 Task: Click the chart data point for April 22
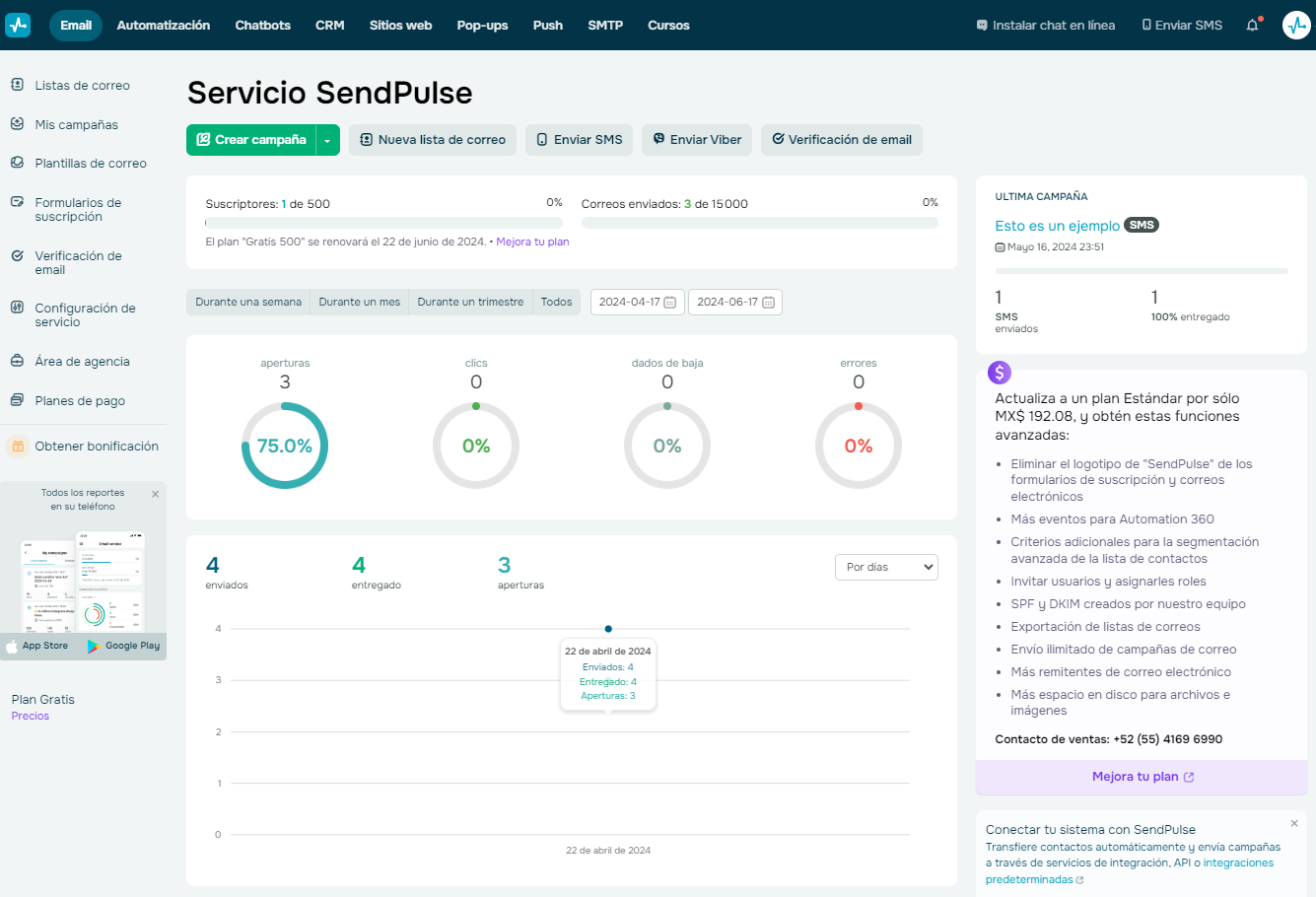[608, 629]
